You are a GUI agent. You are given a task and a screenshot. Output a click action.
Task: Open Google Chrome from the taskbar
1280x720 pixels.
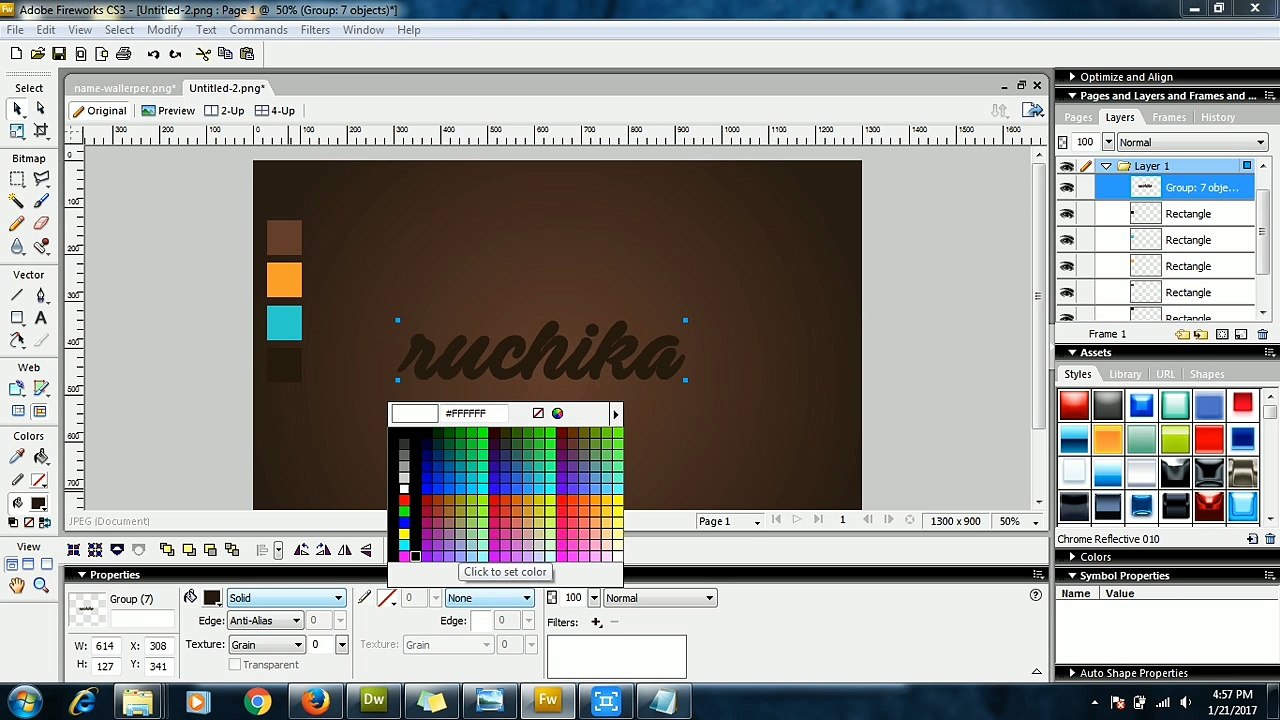(257, 702)
